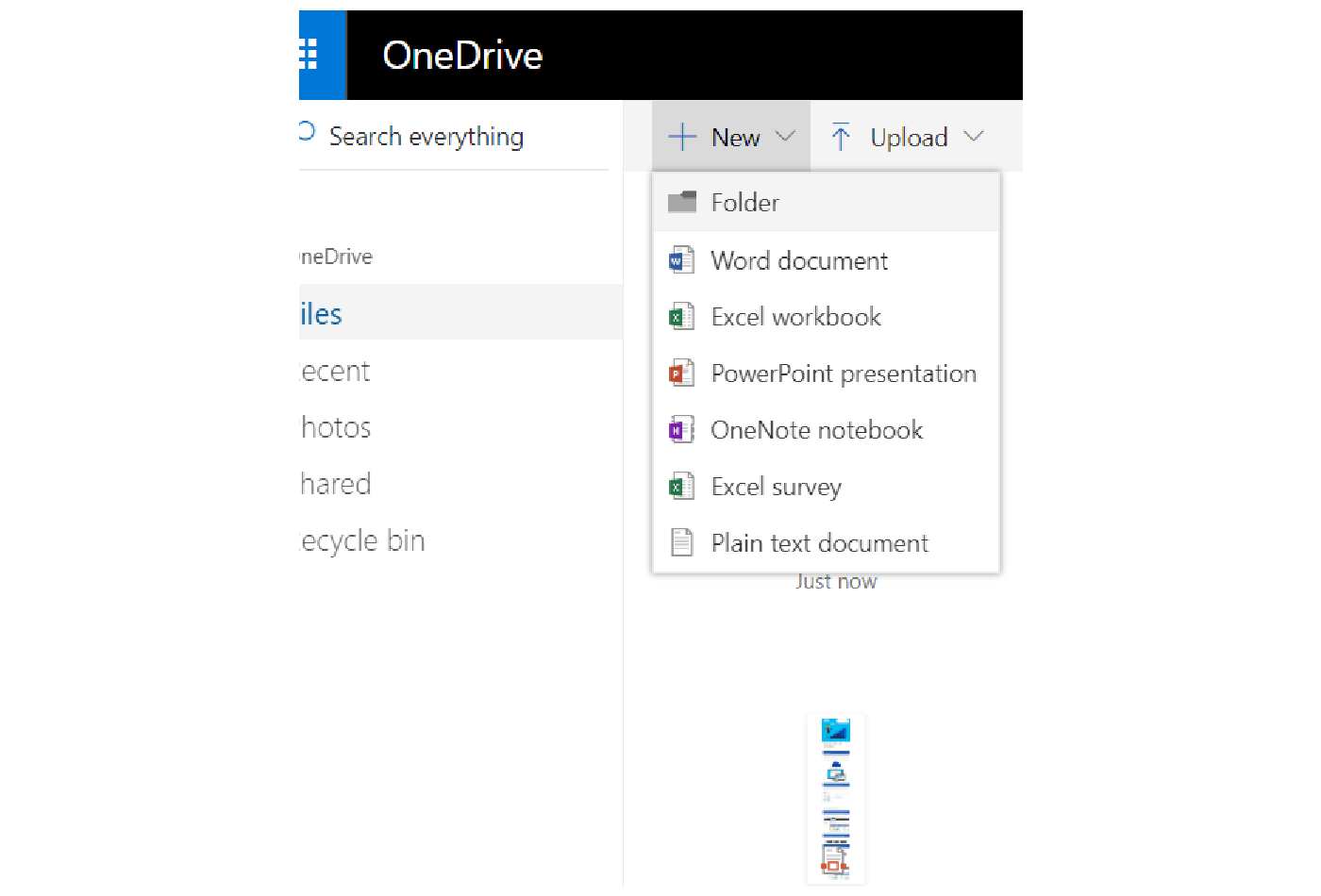1321x896 pixels.
Task: Create a new Folder
Action: [x=826, y=202]
